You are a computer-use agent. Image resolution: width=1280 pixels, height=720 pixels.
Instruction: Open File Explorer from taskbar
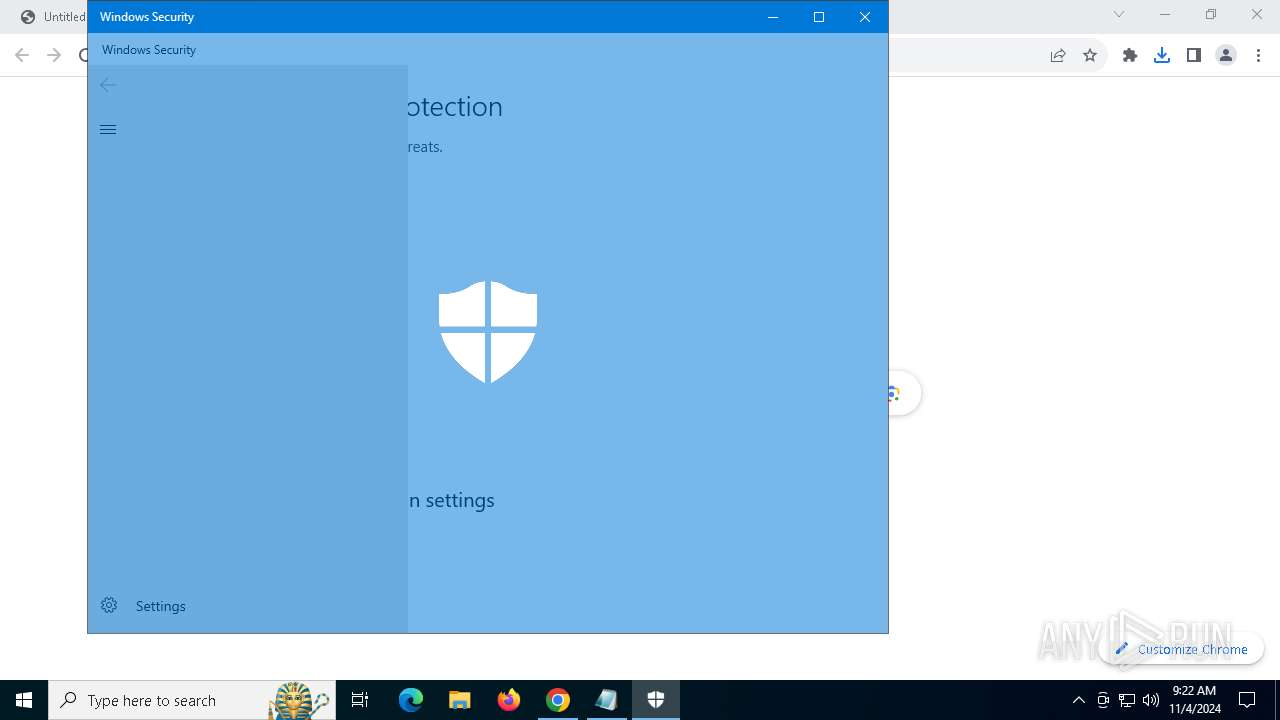[x=460, y=700]
